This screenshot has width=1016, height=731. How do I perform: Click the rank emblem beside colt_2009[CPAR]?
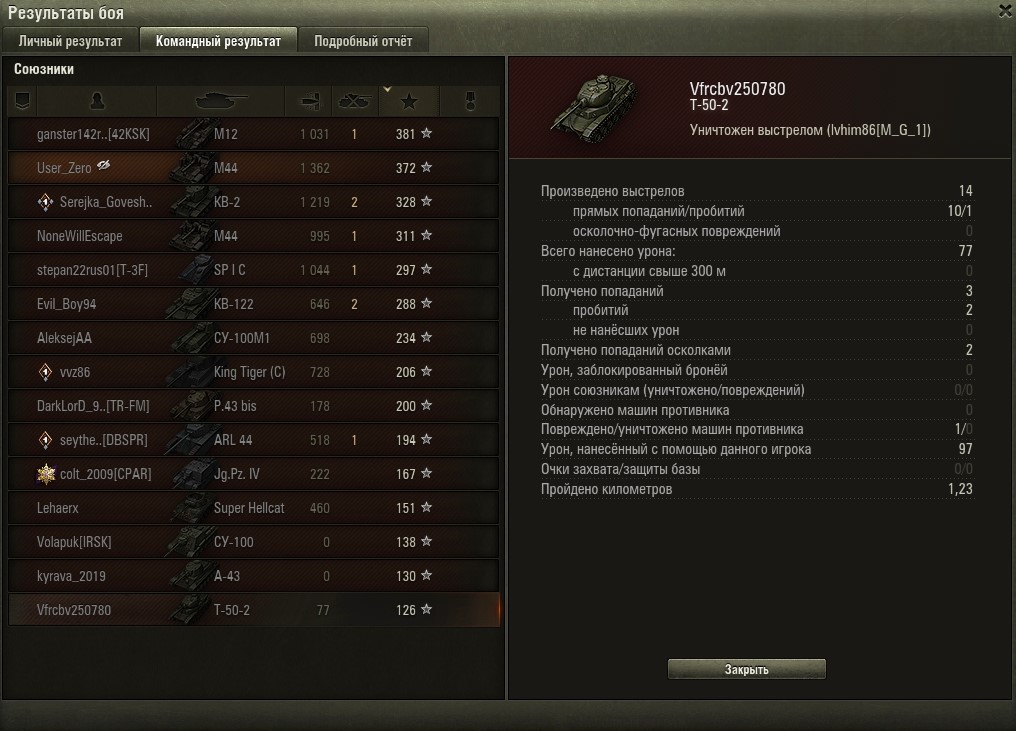pyautogui.click(x=46, y=474)
